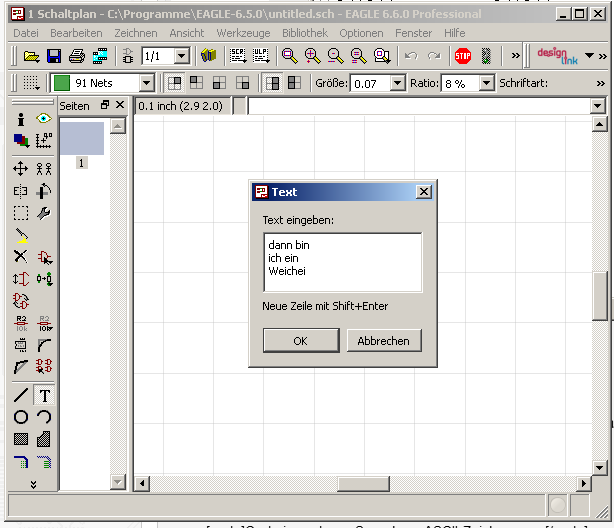Screen dimensions: 614x528
Task: Select the Group dashed rectangle tool
Action: (21, 213)
